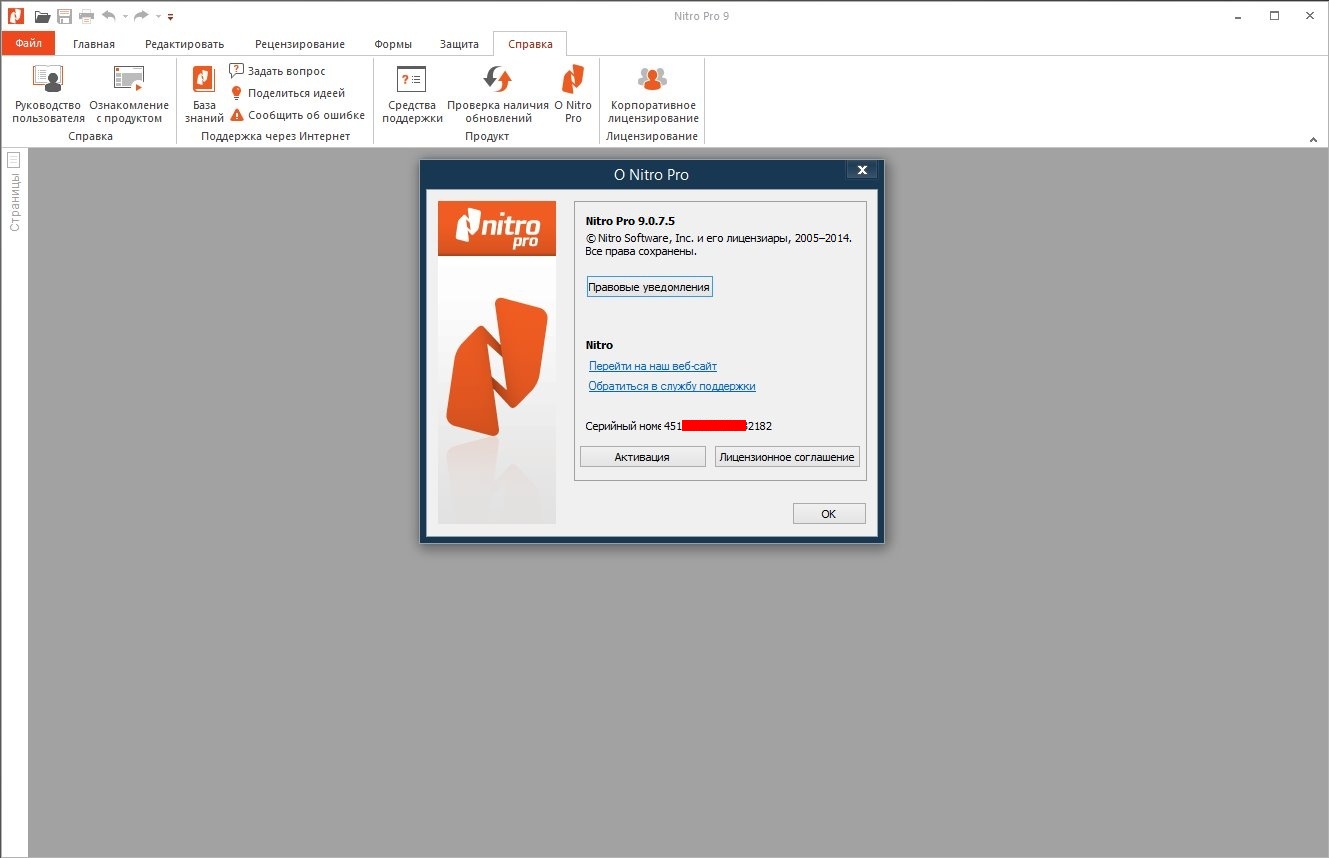Viewport: 1329px width, 858px height.
Task: Open Ознакомление с продуктом tour
Action: coord(129,93)
